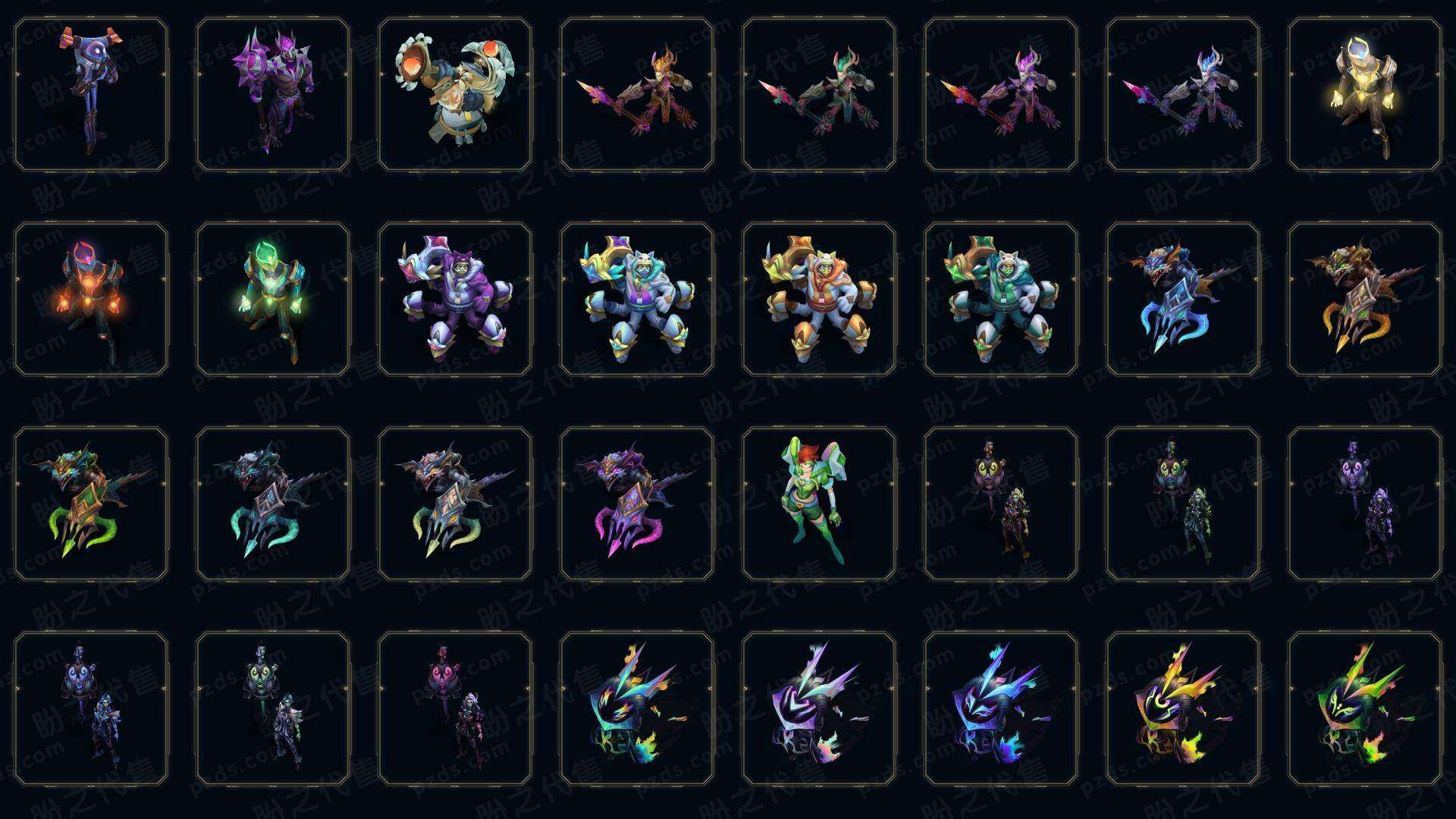Select the twin-cannon bearded gunner skin
The height and width of the screenshot is (819, 1456).
click(455, 95)
